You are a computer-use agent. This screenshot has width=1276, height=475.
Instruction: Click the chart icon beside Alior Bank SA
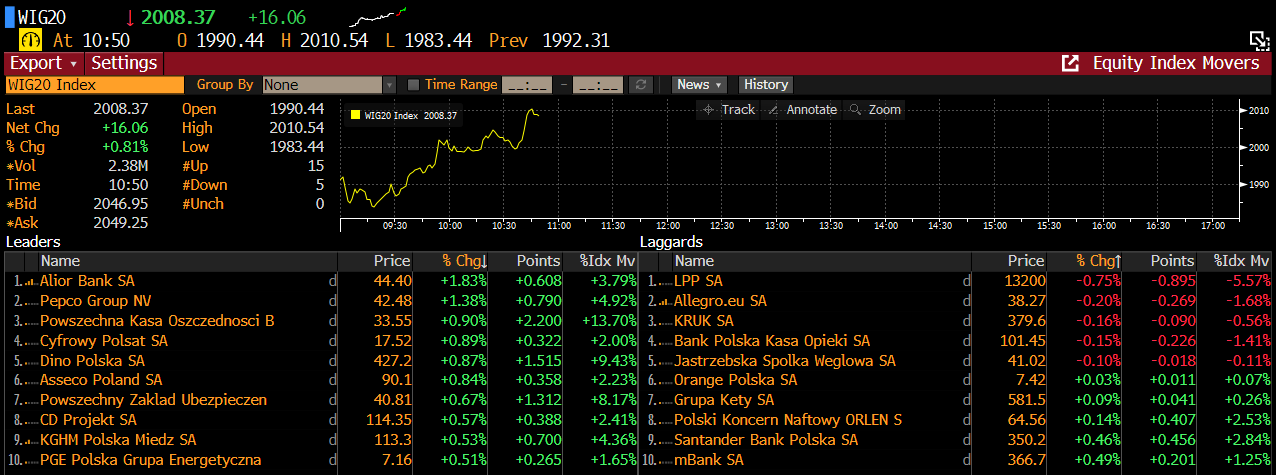tap(30, 282)
